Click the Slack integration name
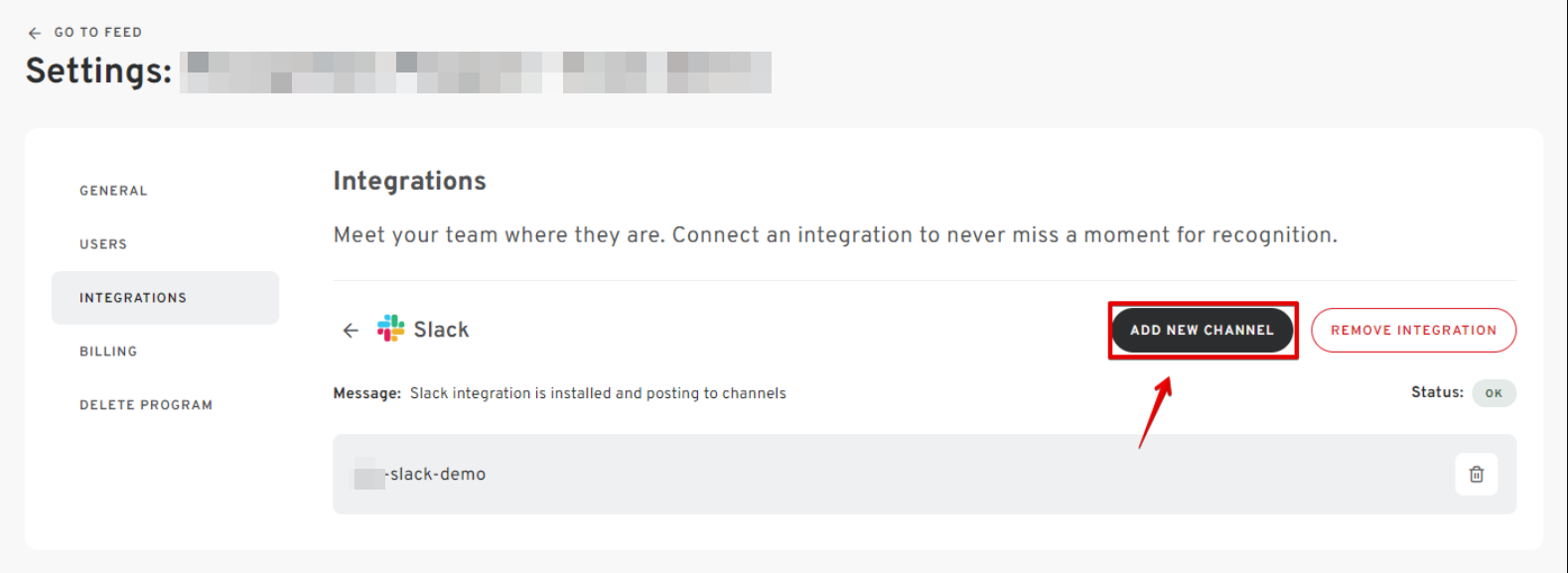Viewport: 1568px width, 573px height. pyautogui.click(x=441, y=330)
